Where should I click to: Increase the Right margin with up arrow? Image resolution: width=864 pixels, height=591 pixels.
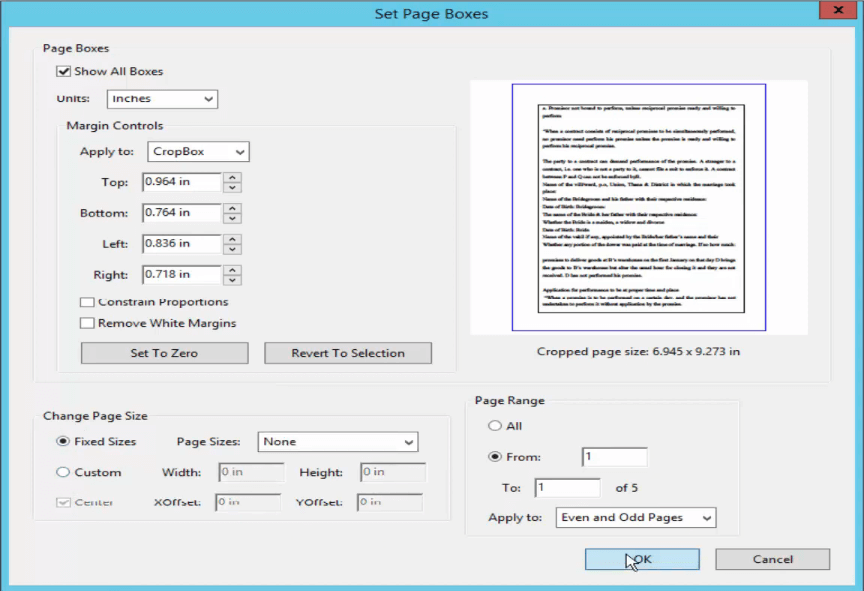point(232,269)
